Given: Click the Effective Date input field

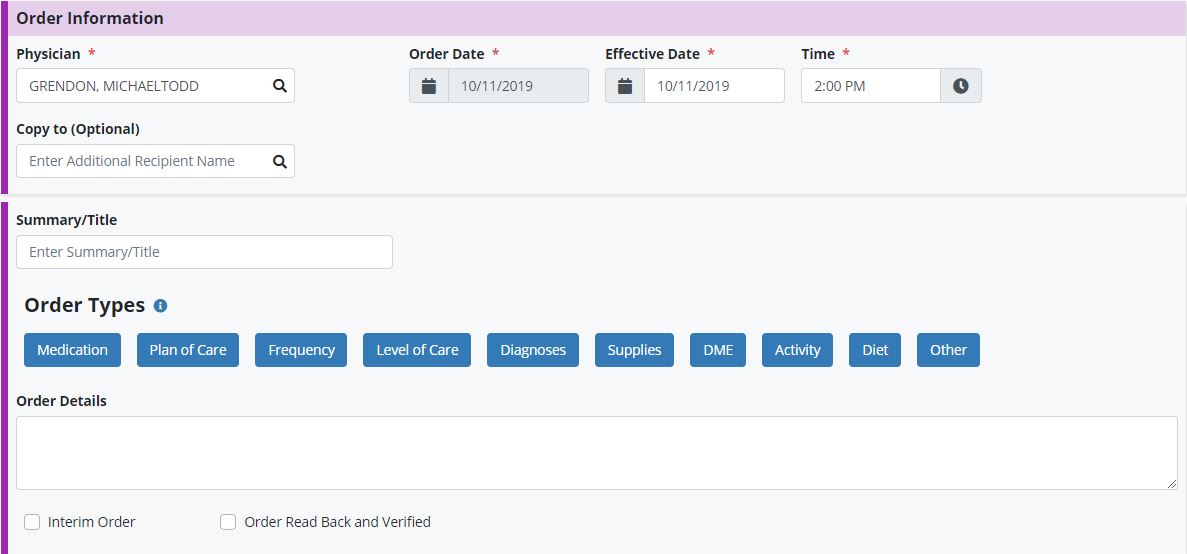Looking at the screenshot, I should point(713,86).
